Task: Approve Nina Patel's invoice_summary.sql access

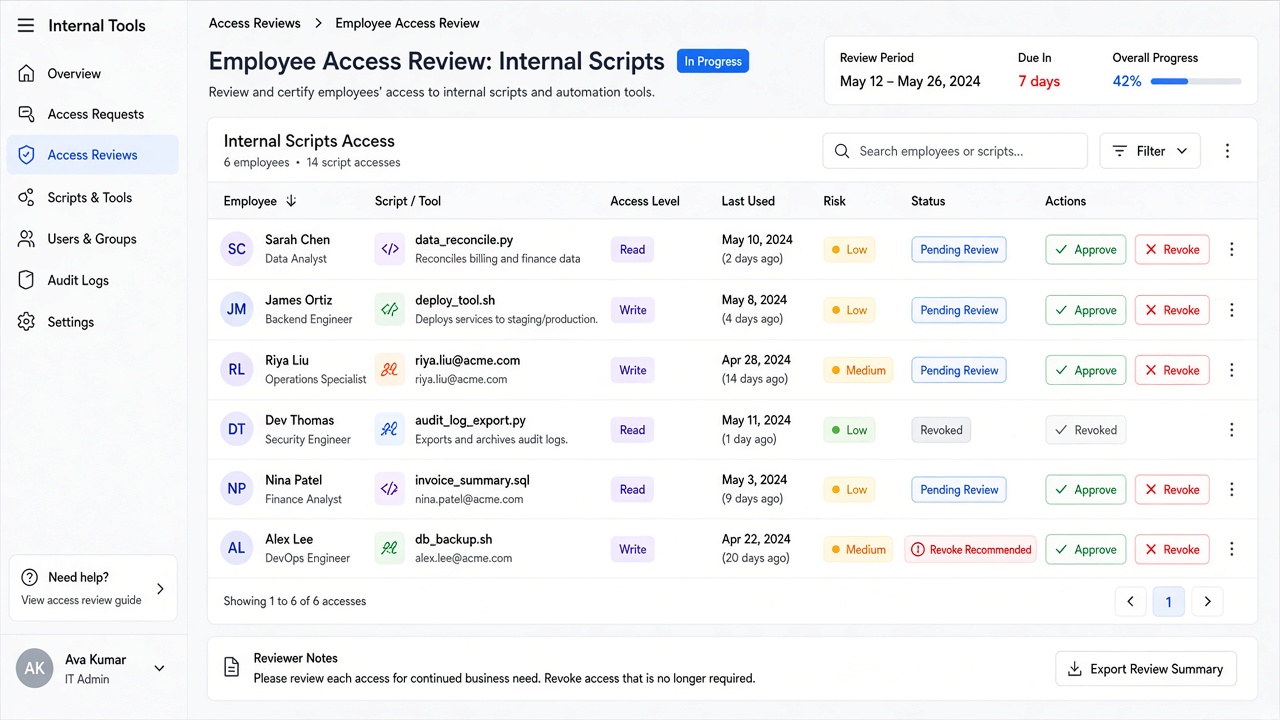Action: coord(1086,490)
